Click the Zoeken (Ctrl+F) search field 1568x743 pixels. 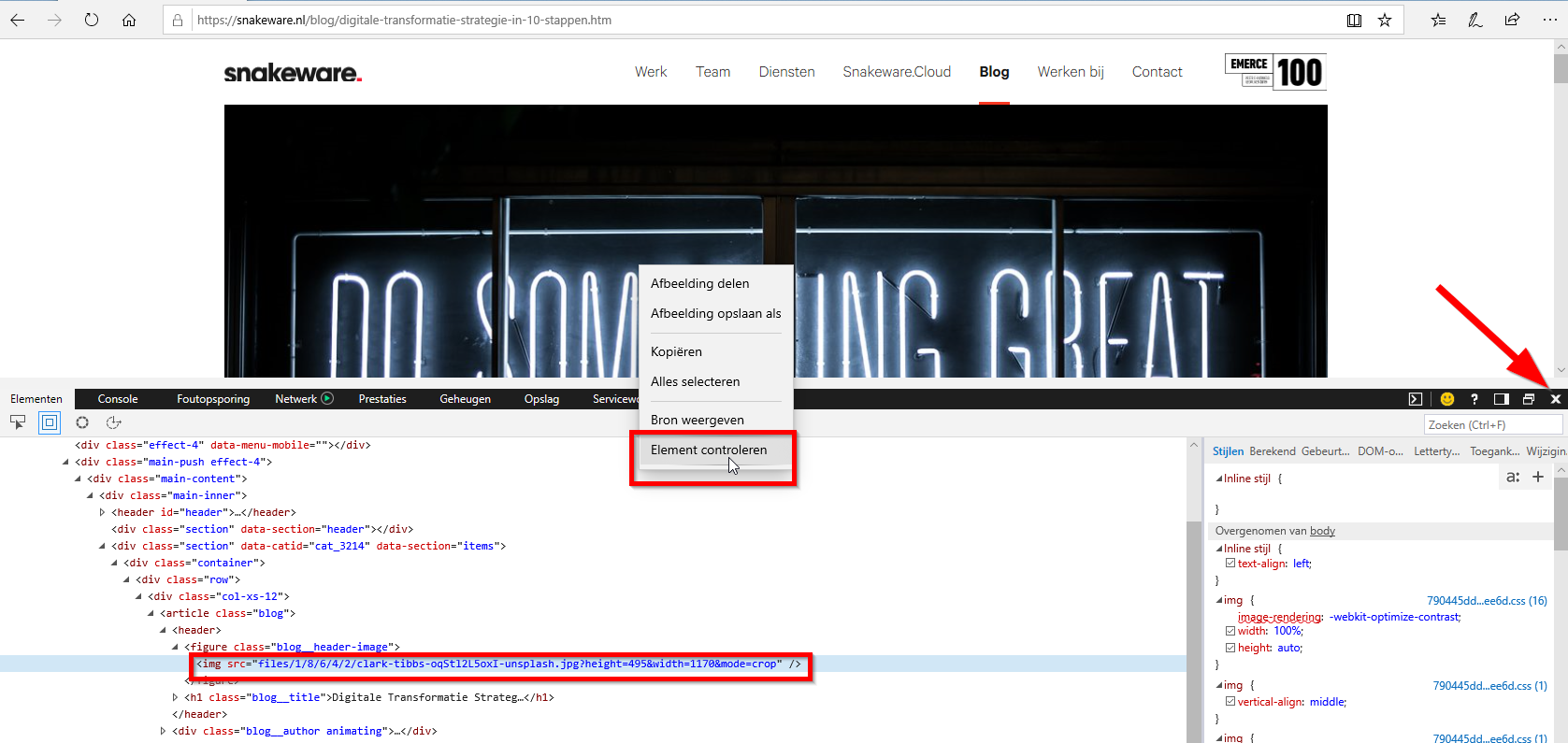pyautogui.click(x=1493, y=424)
